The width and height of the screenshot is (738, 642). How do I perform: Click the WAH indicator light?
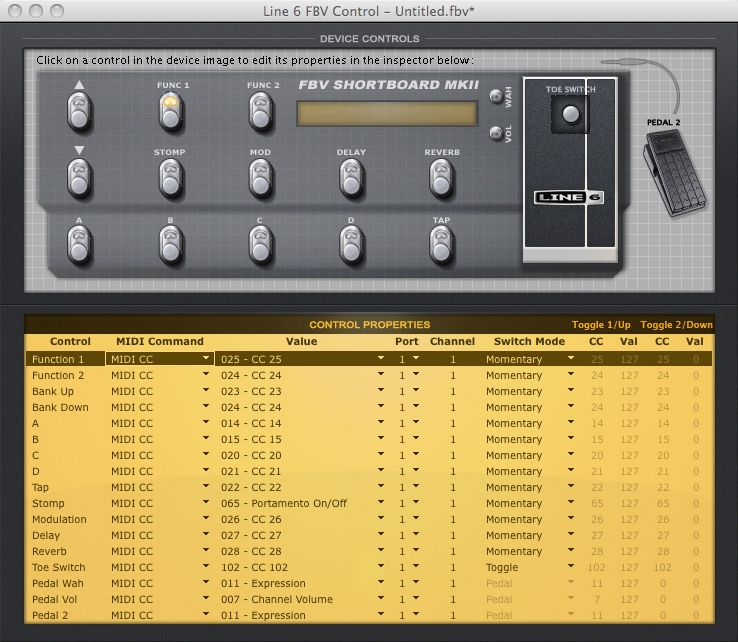tap(495, 97)
